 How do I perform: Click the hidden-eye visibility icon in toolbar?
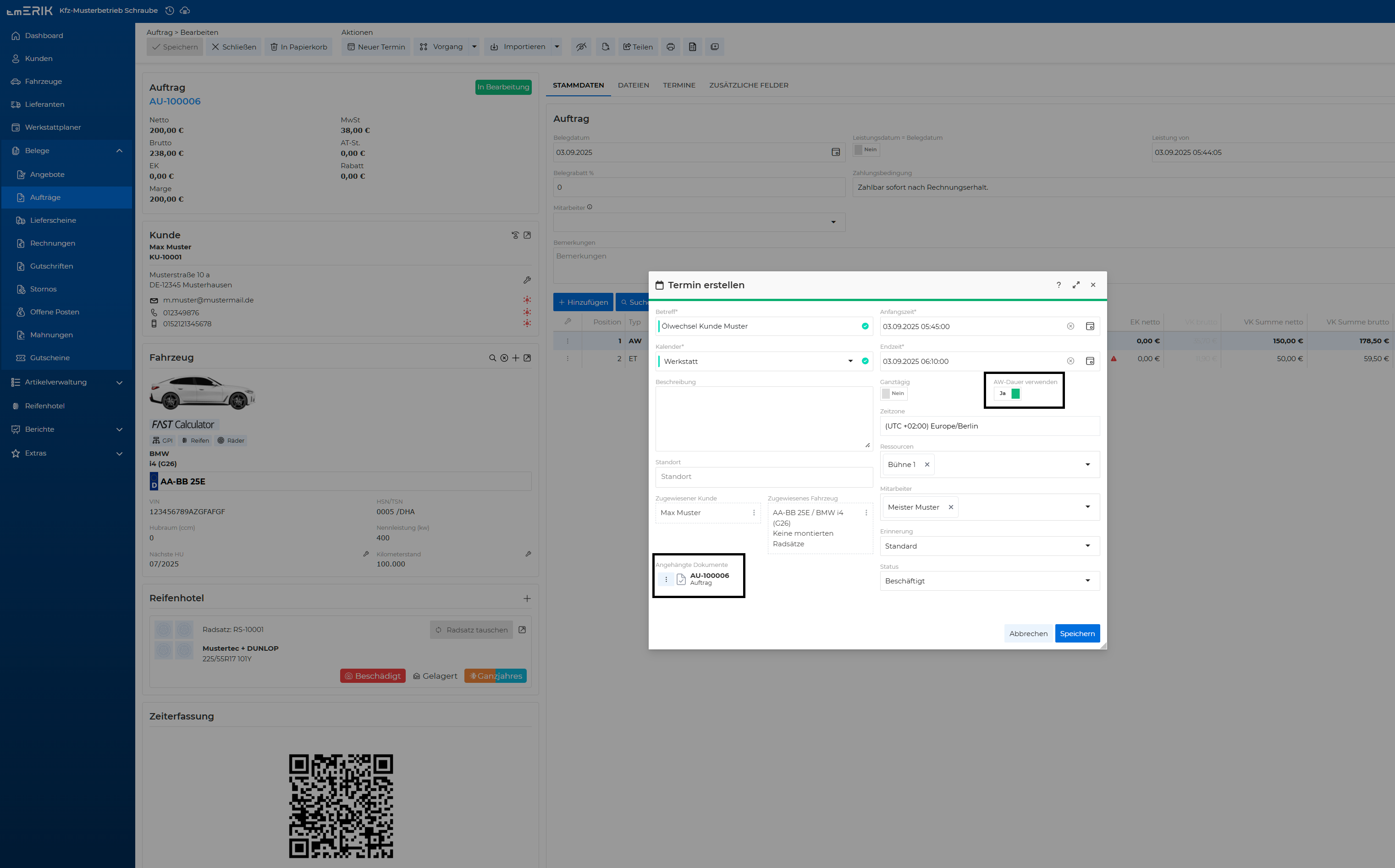coord(582,47)
